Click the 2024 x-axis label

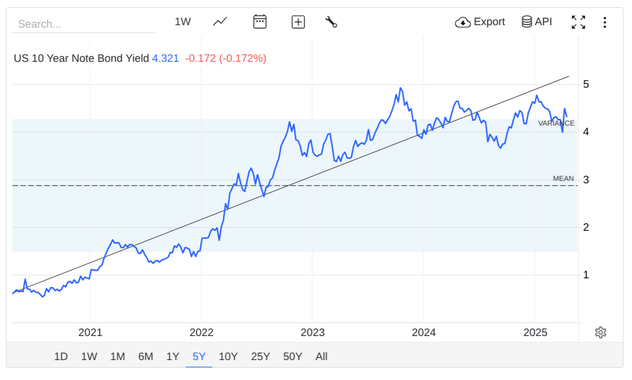tap(424, 332)
